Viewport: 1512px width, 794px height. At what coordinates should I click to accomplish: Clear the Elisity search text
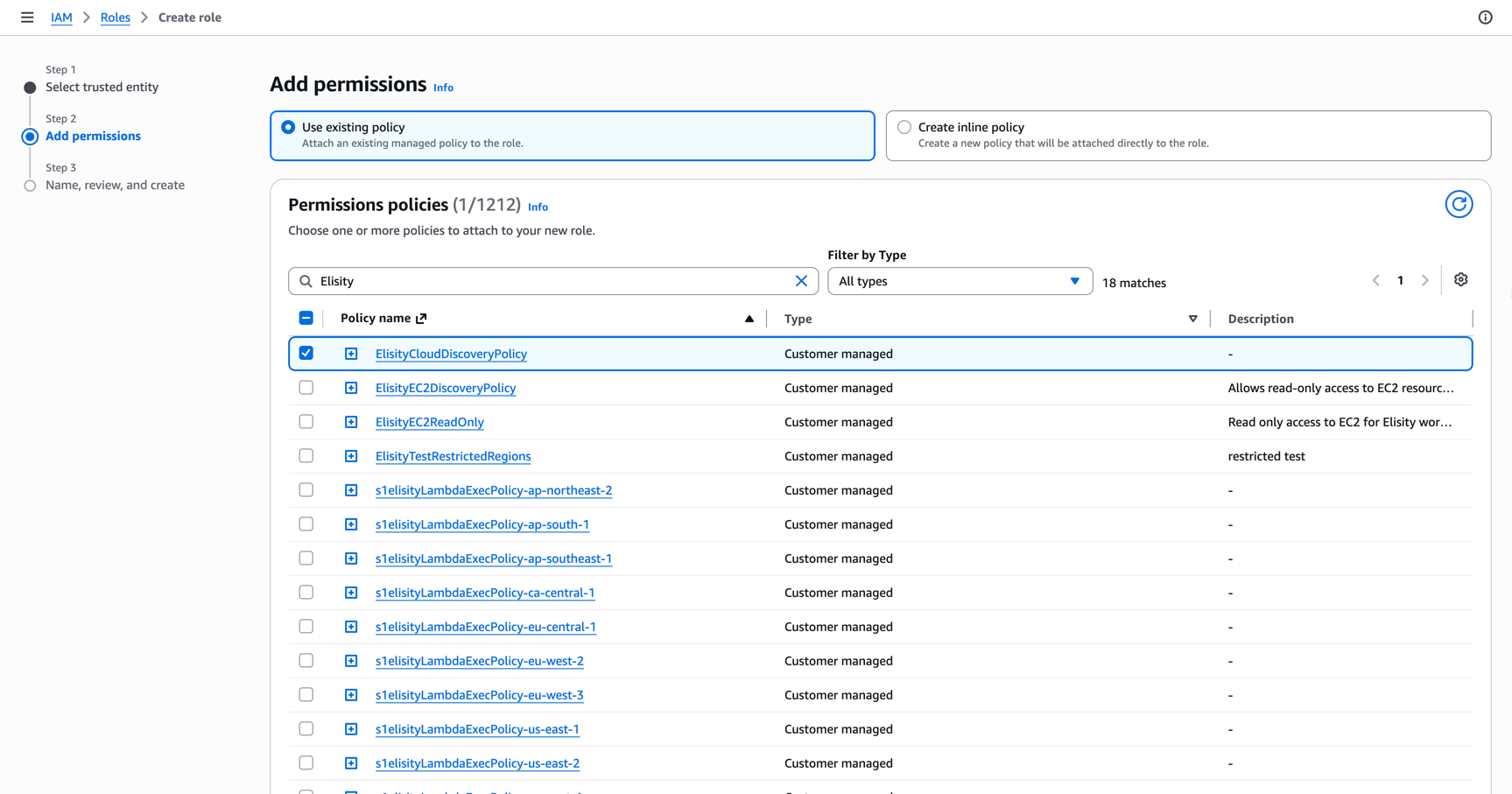coord(801,281)
